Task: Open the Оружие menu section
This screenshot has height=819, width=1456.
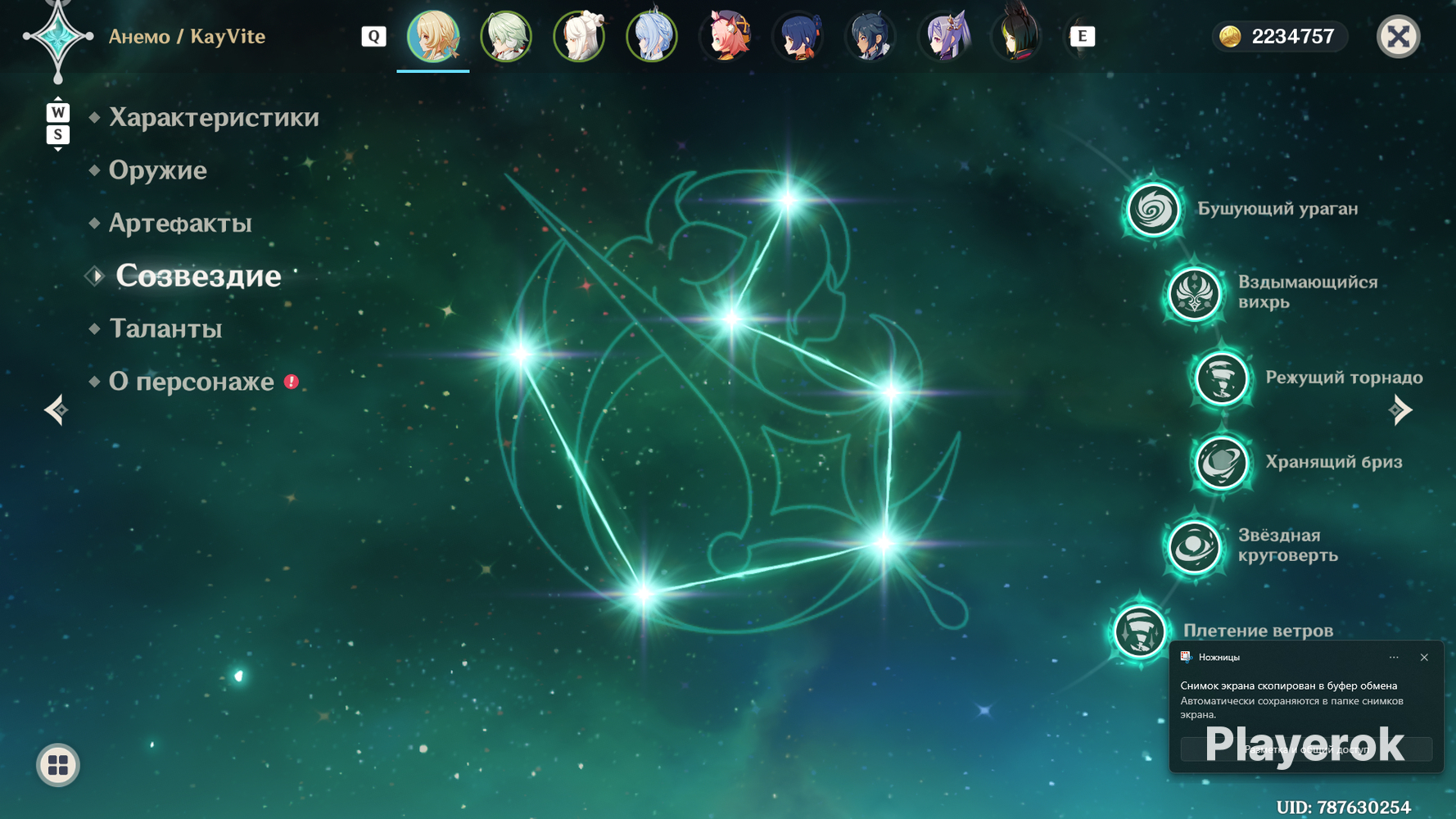Action: pos(158,170)
